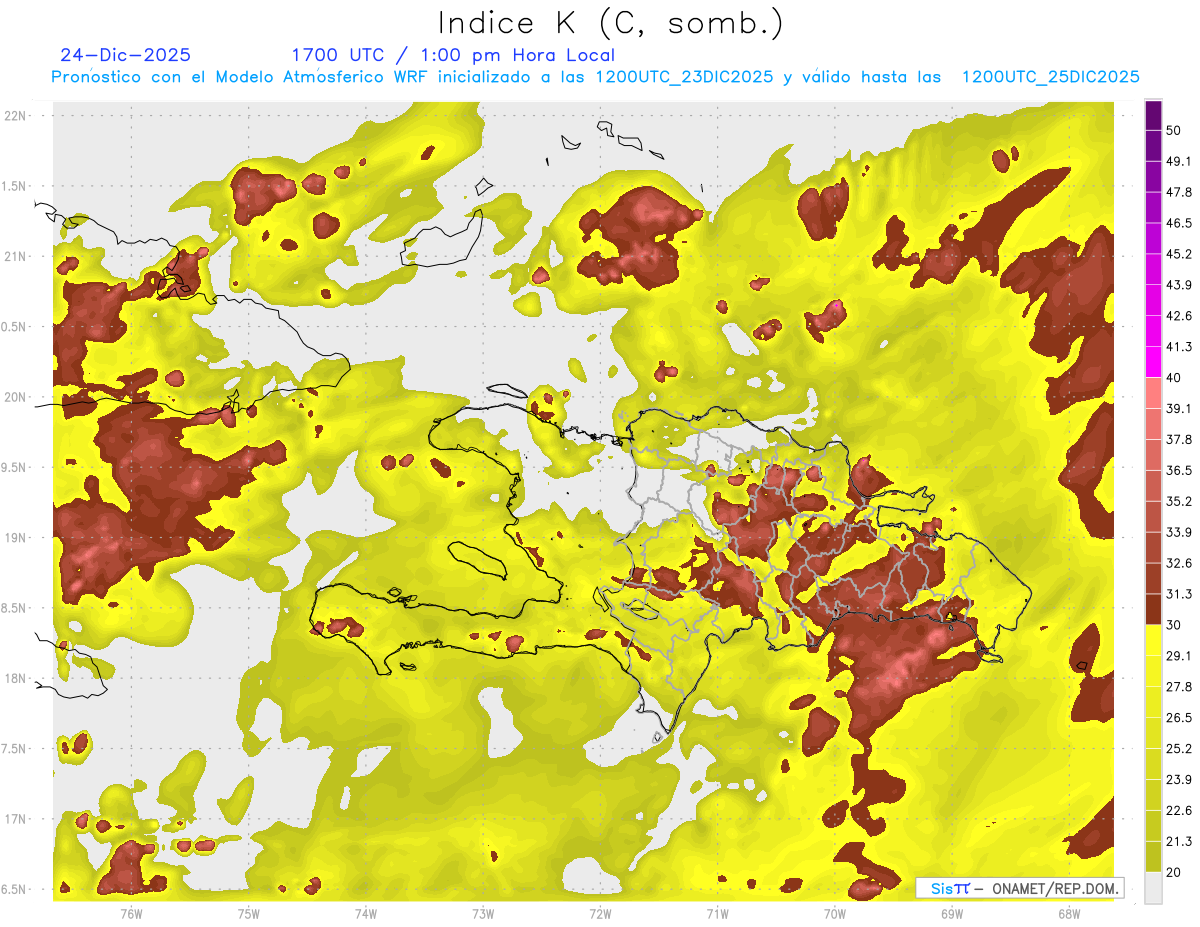Pick the legend value '30'
Viewport: 1200px width, 927px height.
pyautogui.click(x=1175, y=625)
